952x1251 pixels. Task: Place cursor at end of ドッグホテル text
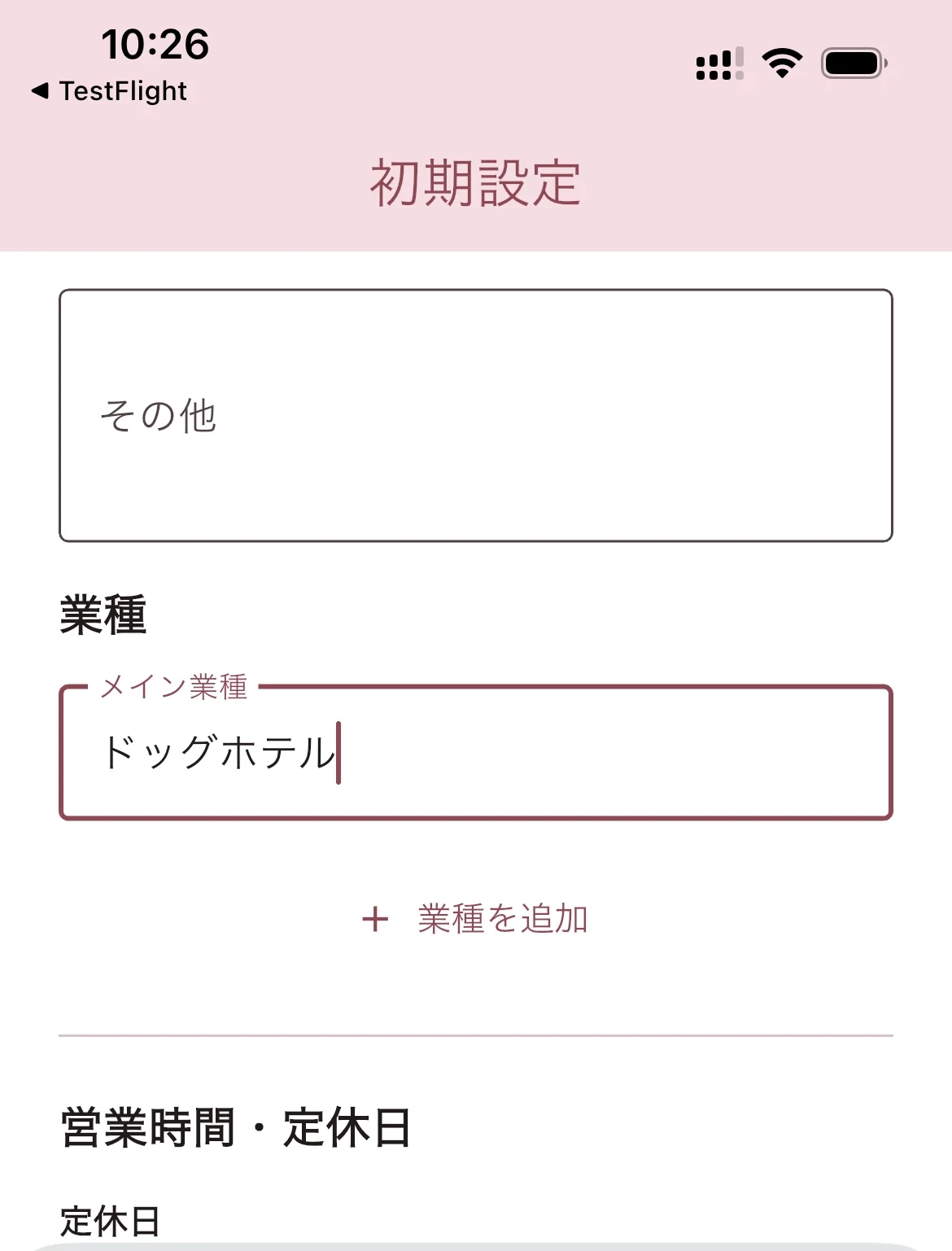click(x=337, y=753)
